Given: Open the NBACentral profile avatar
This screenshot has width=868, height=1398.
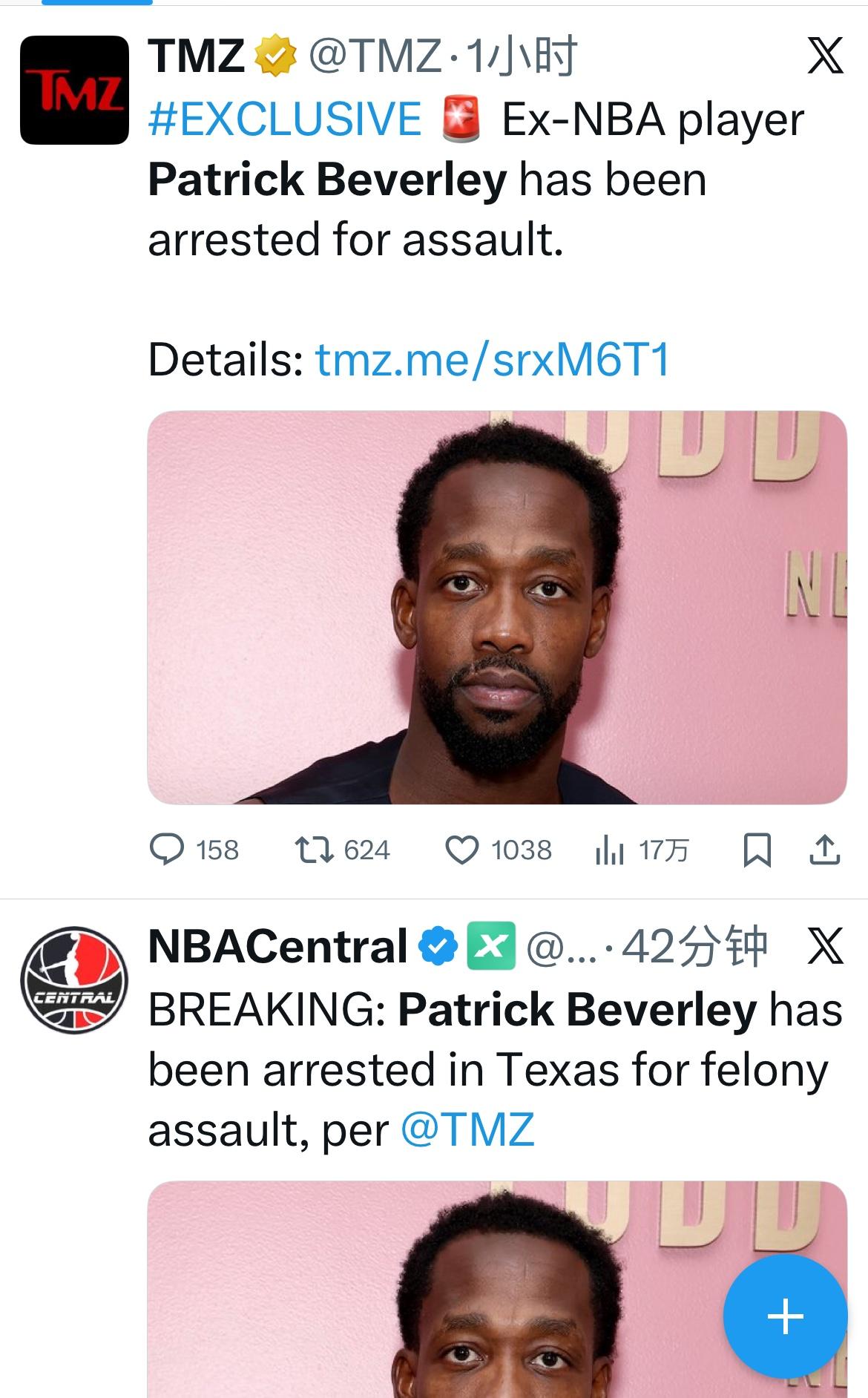Looking at the screenshot, I should [x=74, y=979].
